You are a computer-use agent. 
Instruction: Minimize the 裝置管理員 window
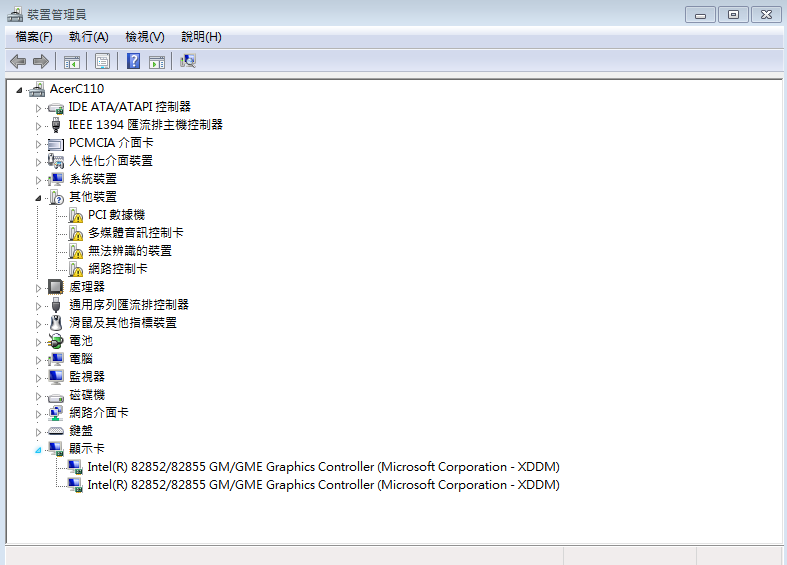tap(701, 15)
